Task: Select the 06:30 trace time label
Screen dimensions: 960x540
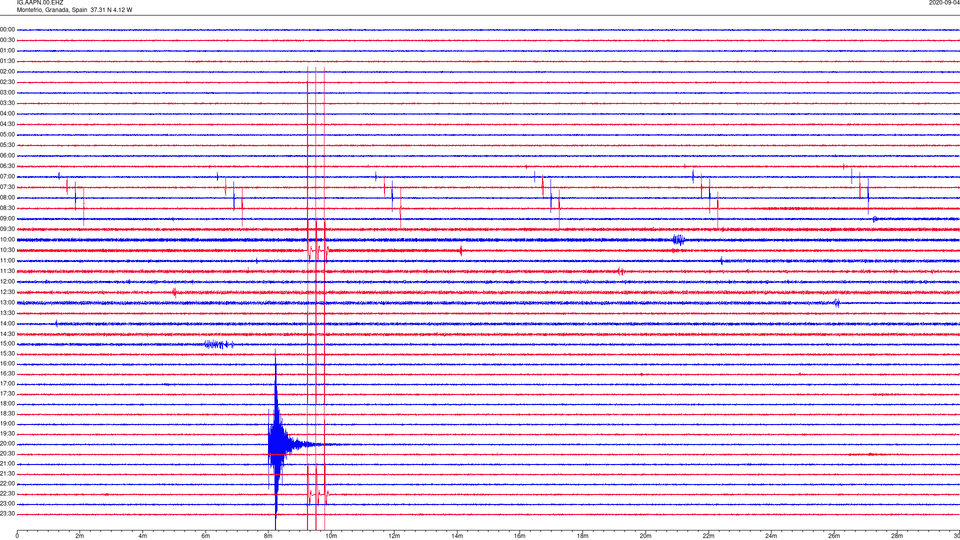Action: [x=7, y=166]
